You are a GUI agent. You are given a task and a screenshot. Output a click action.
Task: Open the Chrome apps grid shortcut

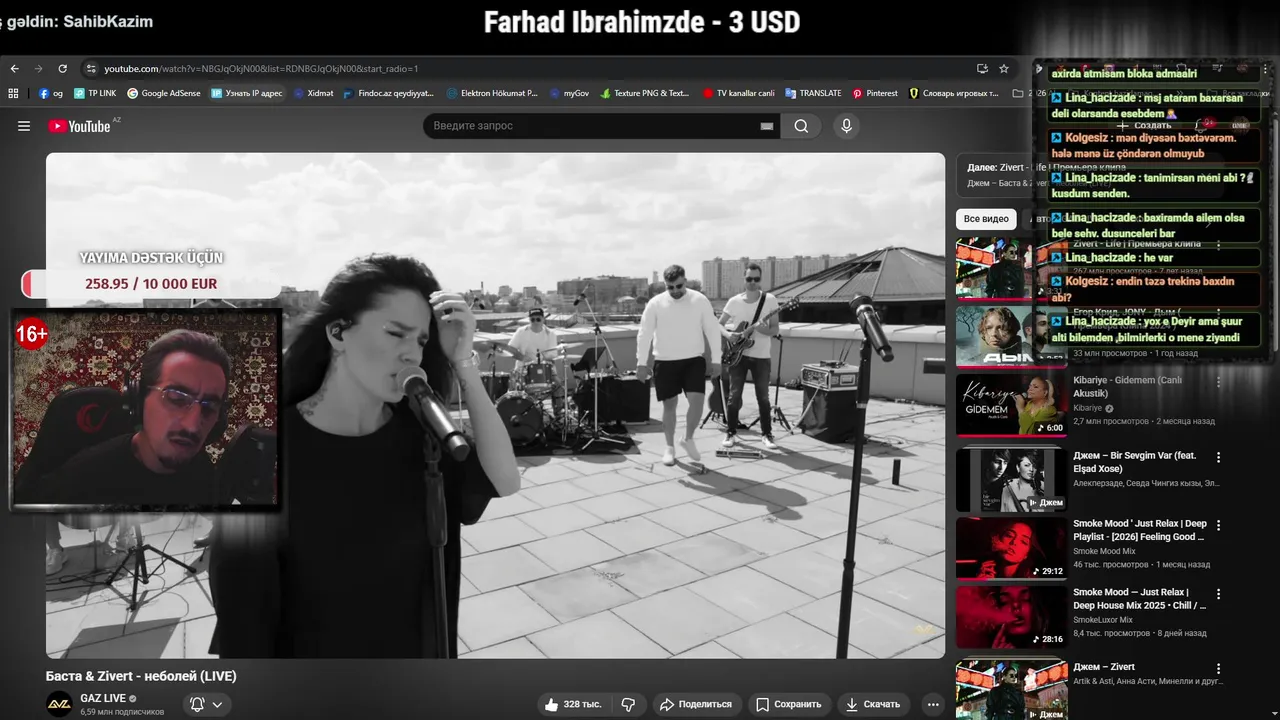click(13, 93)
